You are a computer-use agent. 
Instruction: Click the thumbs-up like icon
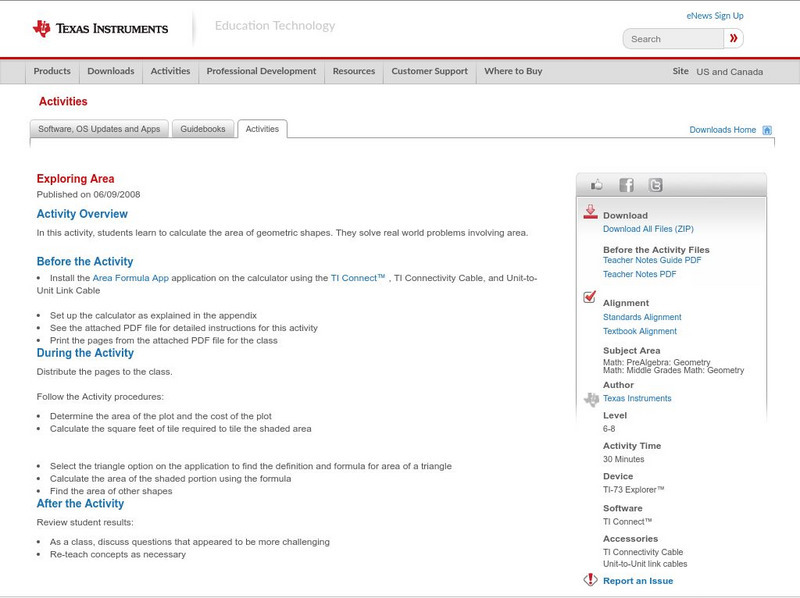click(x=597, y=185)
